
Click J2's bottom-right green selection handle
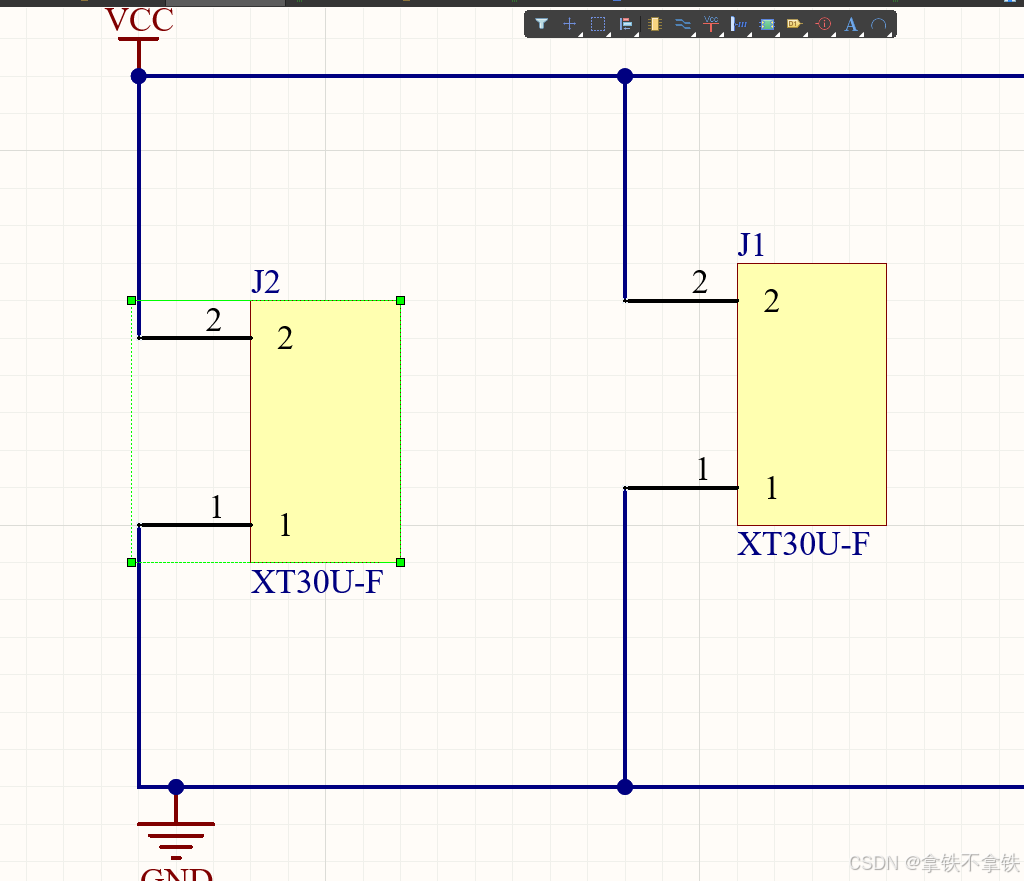(x=400, y=562)
